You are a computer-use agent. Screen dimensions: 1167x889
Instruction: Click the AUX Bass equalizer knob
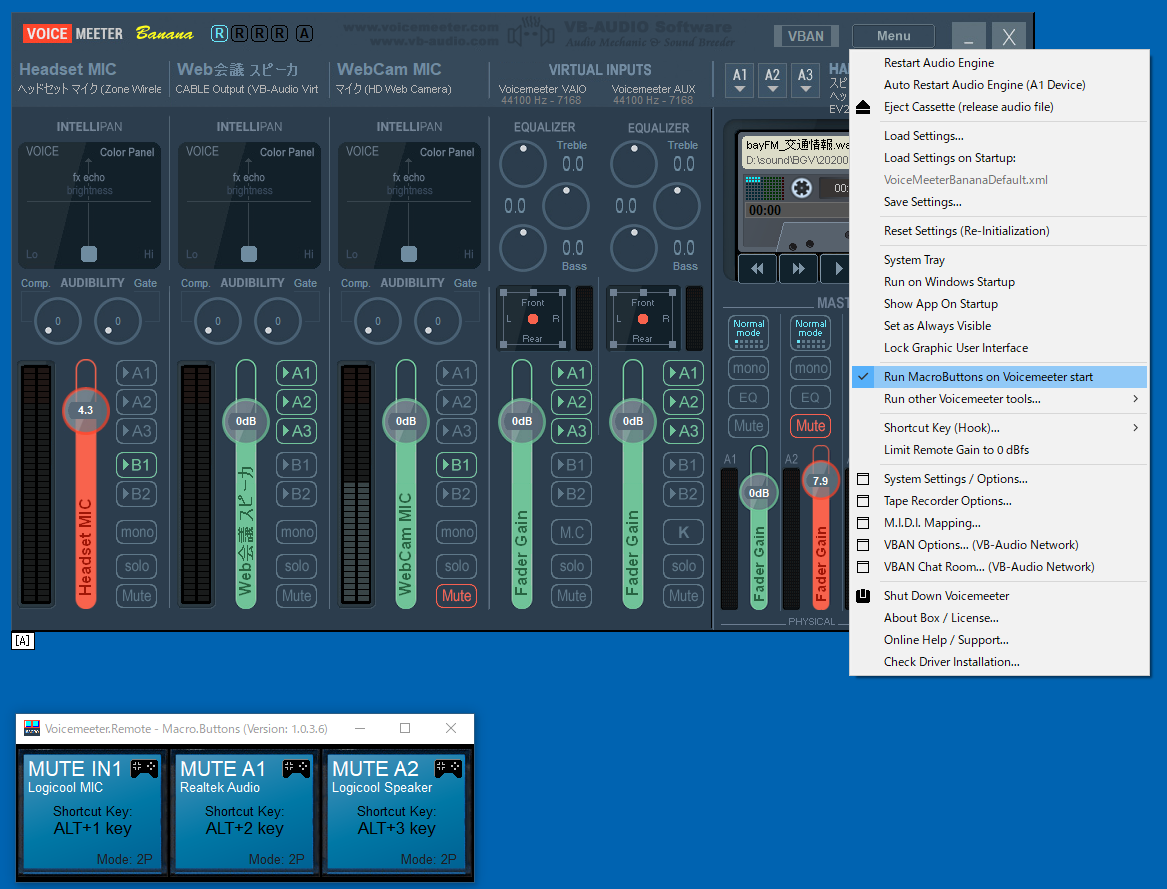634,248
